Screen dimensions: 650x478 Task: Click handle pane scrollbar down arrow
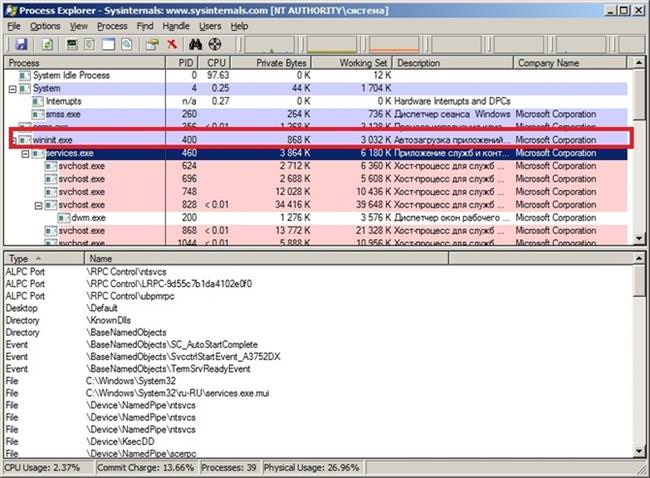pos(639,451)
